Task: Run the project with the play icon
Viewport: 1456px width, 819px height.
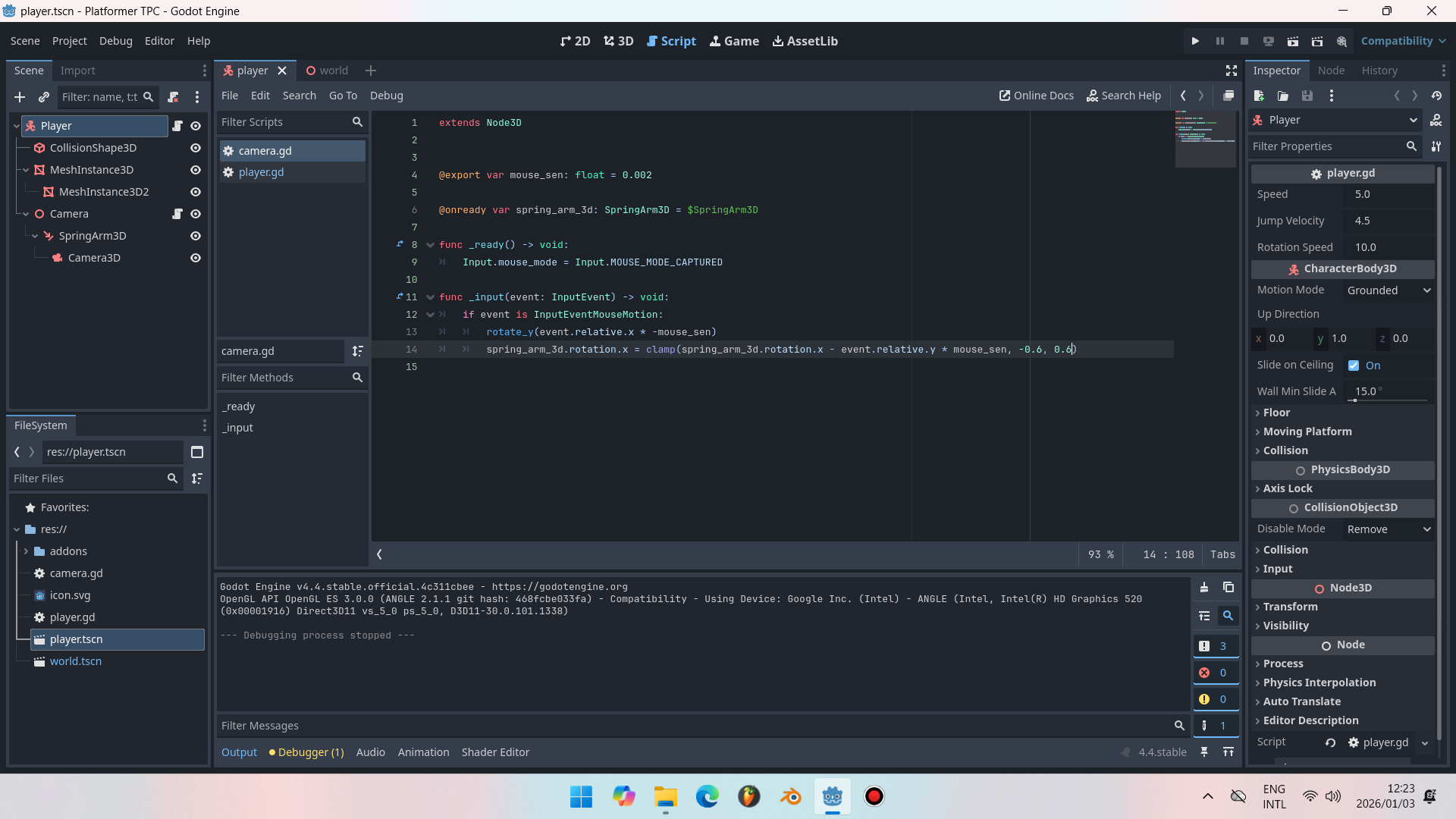Action: tap(1195, 41)
